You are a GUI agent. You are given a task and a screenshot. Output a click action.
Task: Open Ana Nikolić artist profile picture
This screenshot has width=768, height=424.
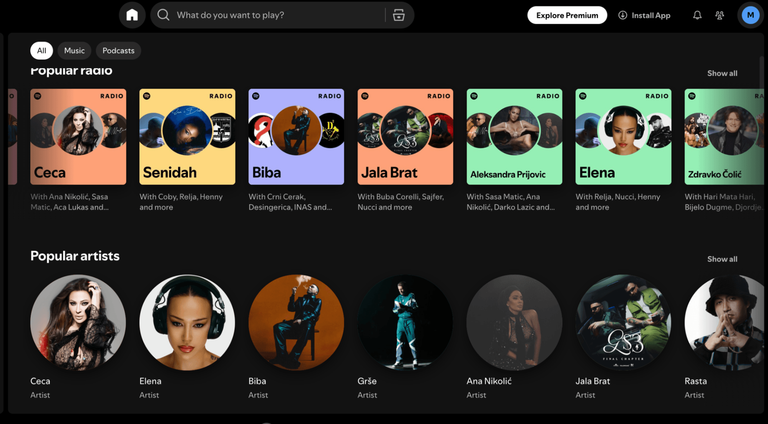[x=514, y=322]
